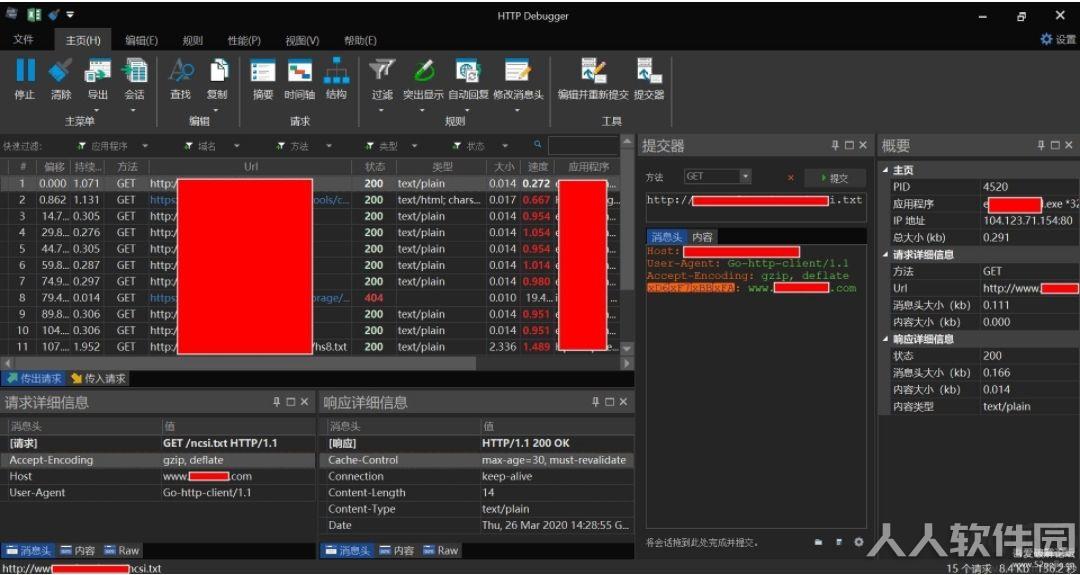Screen dimensions: 1080x575
Task: Open the 结构 (Structure) view
Action: (x=336, y=70)
